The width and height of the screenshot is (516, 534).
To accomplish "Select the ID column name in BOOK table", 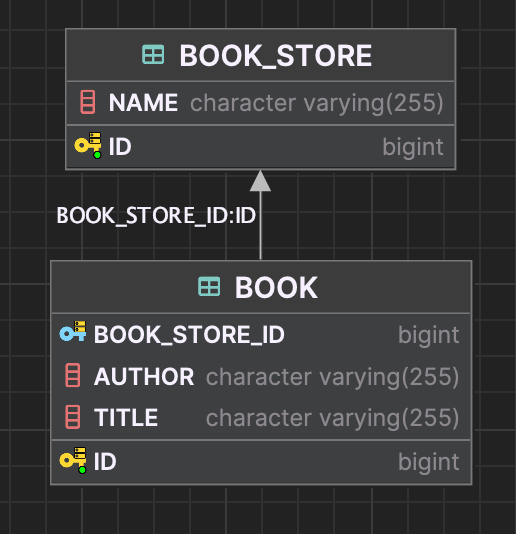I will pos(105,462).
